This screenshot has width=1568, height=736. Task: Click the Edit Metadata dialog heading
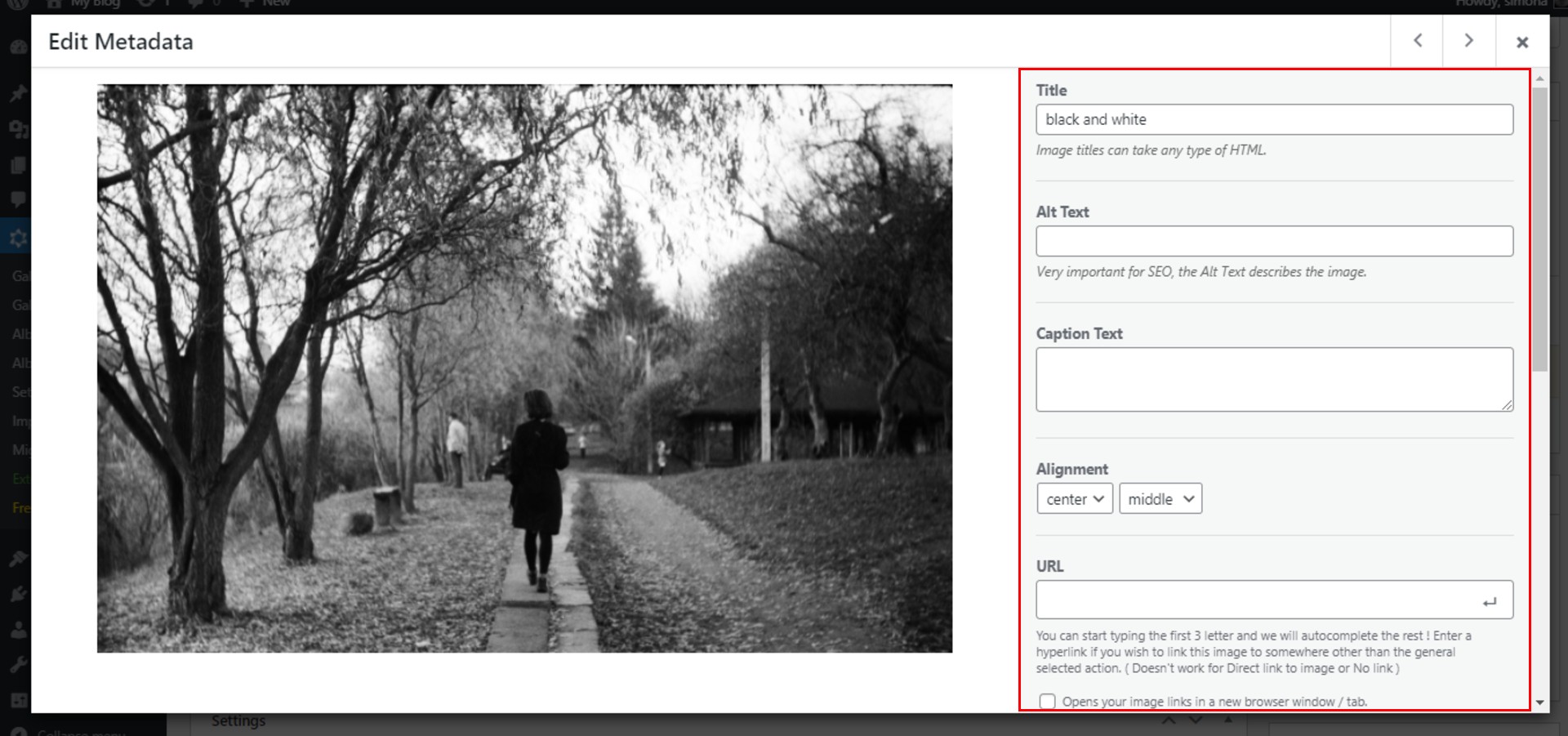(121, 42)
